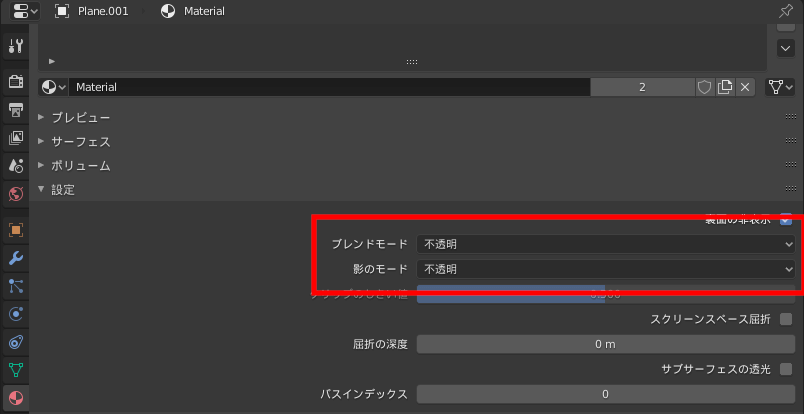Open the Particle properties tab

click(x=15, y=286)
